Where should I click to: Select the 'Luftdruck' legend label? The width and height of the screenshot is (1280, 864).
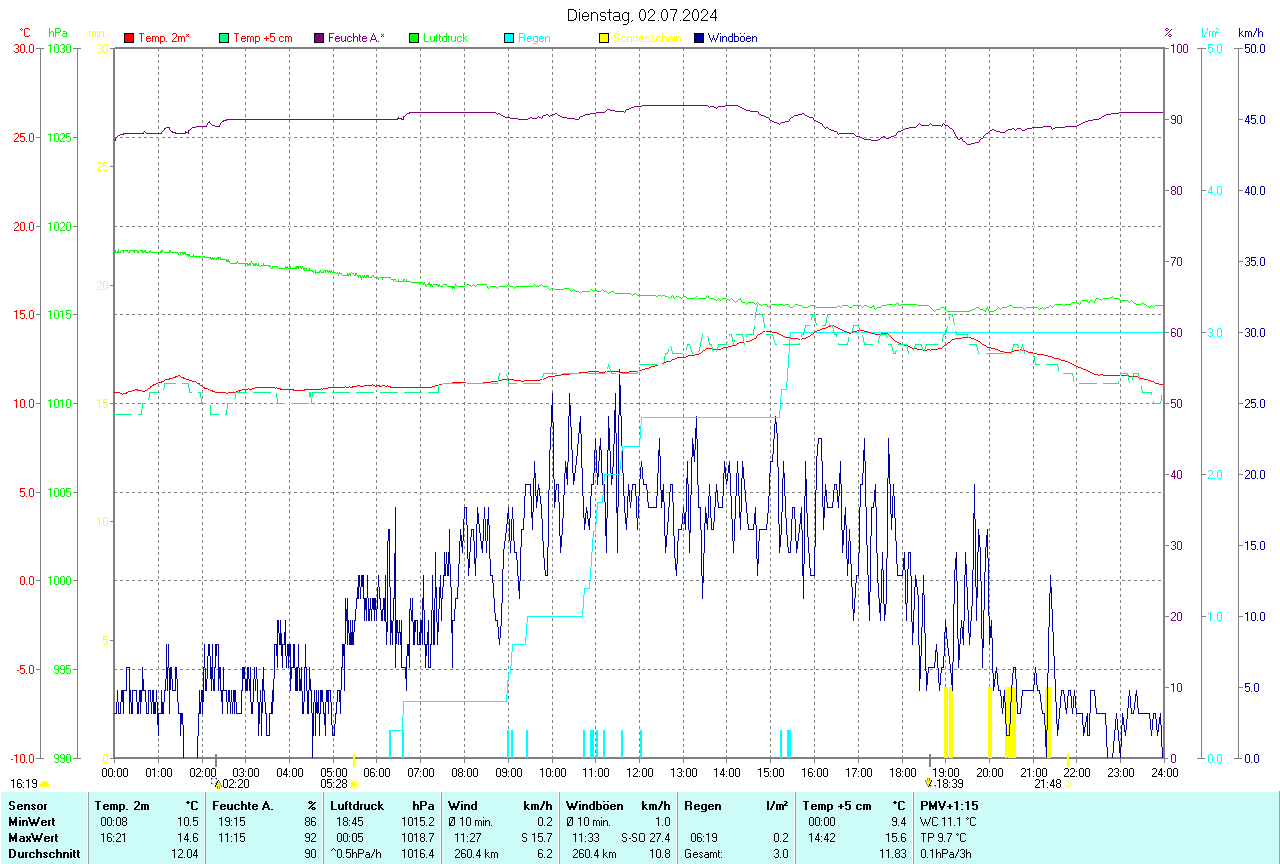pos(445,38)
